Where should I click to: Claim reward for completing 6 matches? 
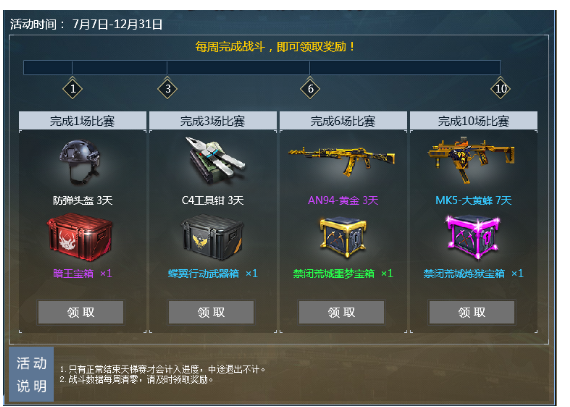coord(341,312)
